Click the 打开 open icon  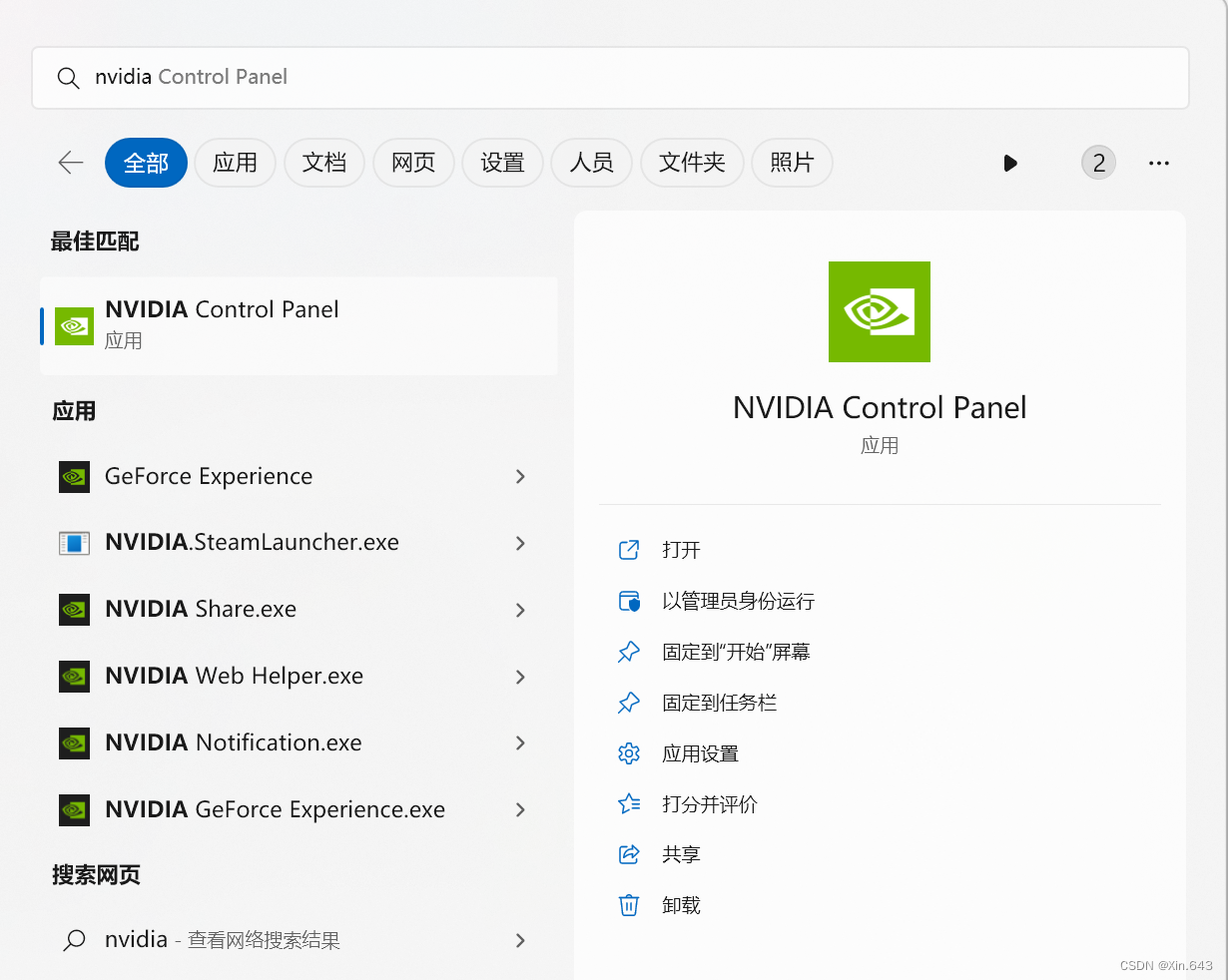(629, 550)
